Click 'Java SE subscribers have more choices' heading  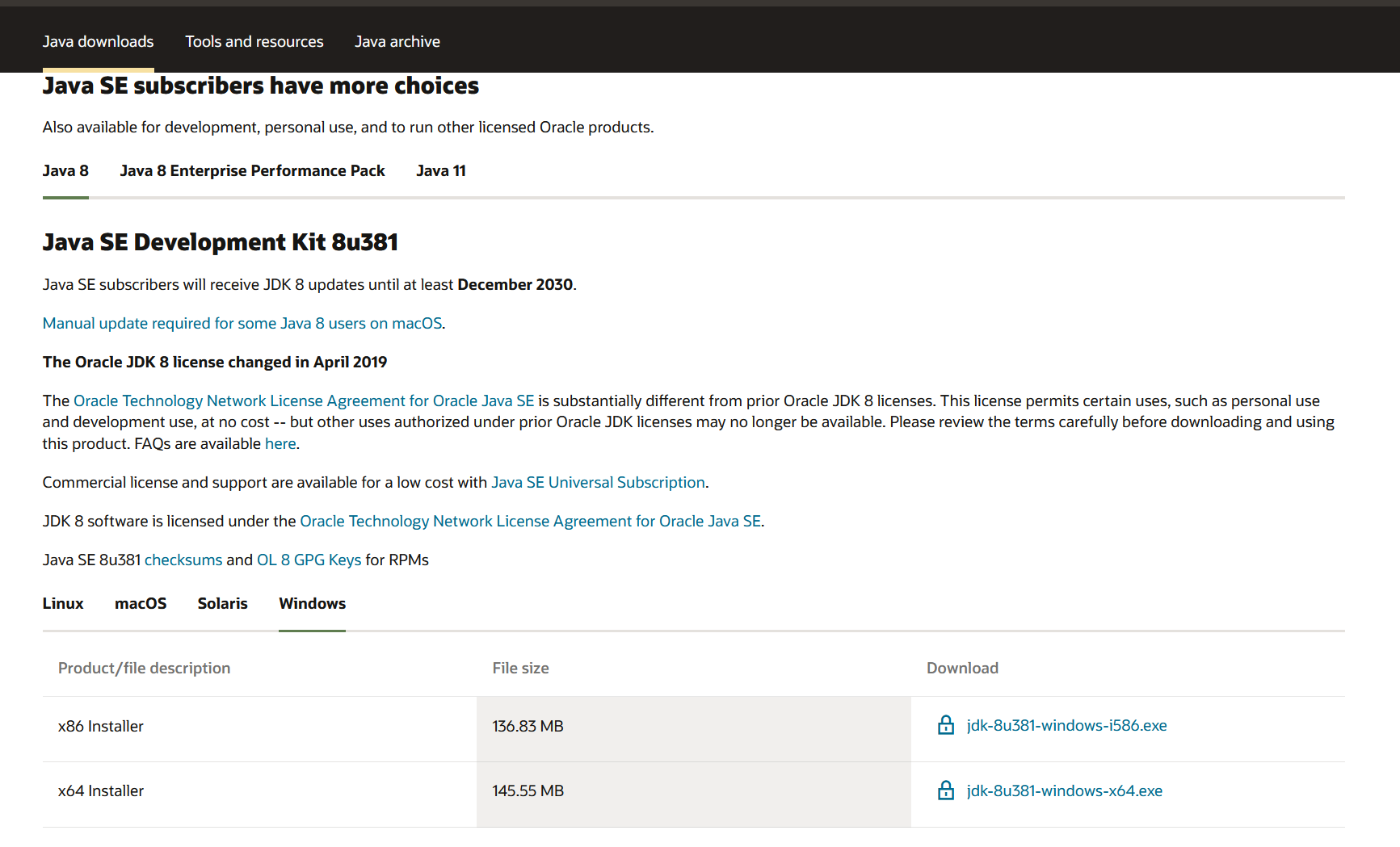[x=261, y=86]
